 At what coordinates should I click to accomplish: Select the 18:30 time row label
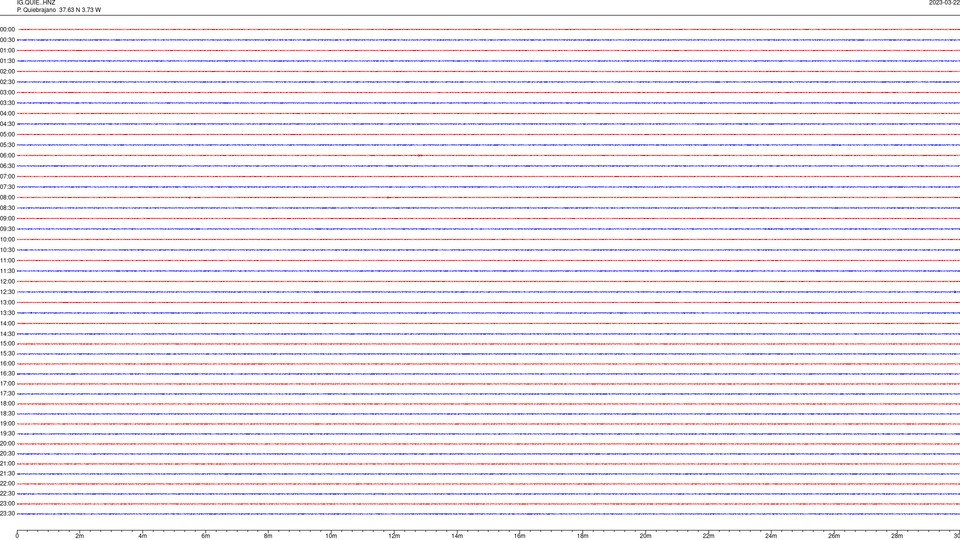7,414
